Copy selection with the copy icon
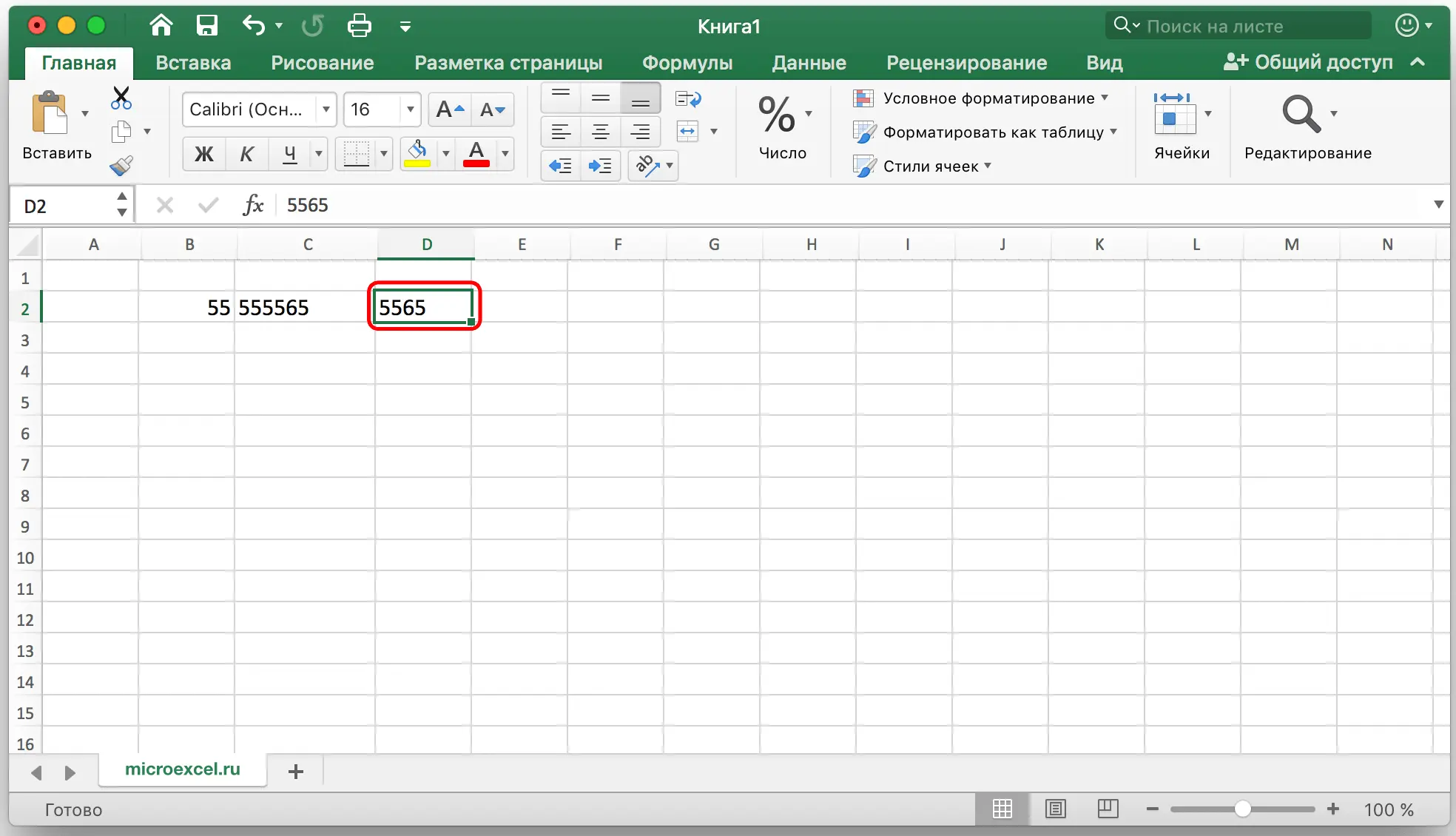 (x=121, y=132)
